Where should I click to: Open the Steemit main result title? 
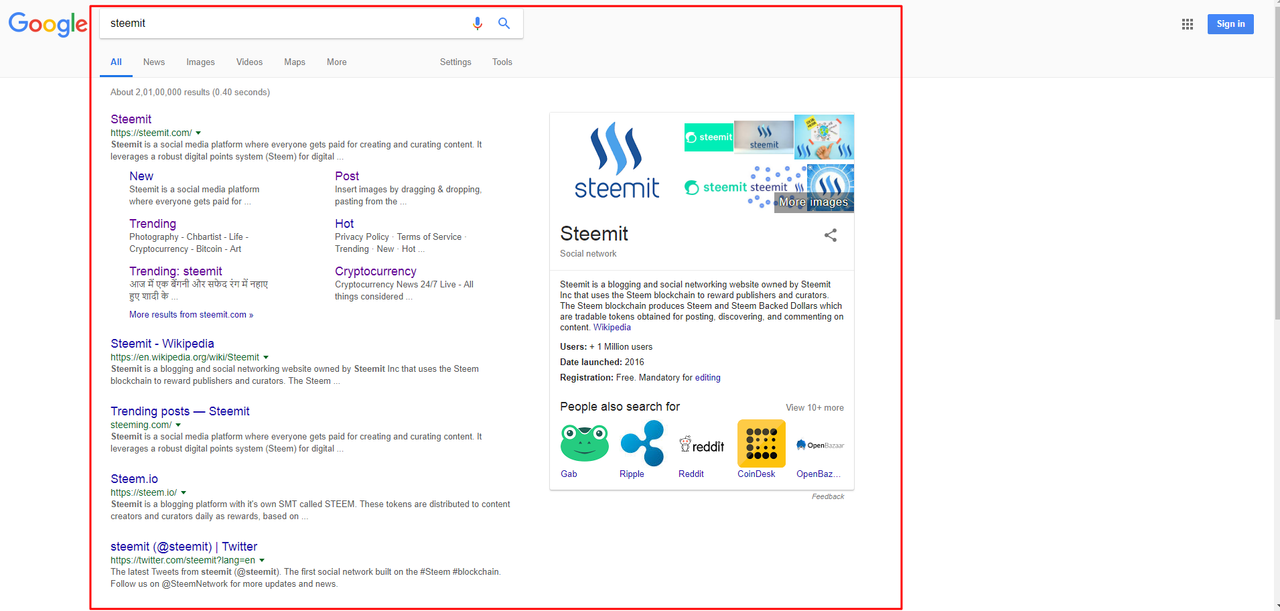[131, 119]
